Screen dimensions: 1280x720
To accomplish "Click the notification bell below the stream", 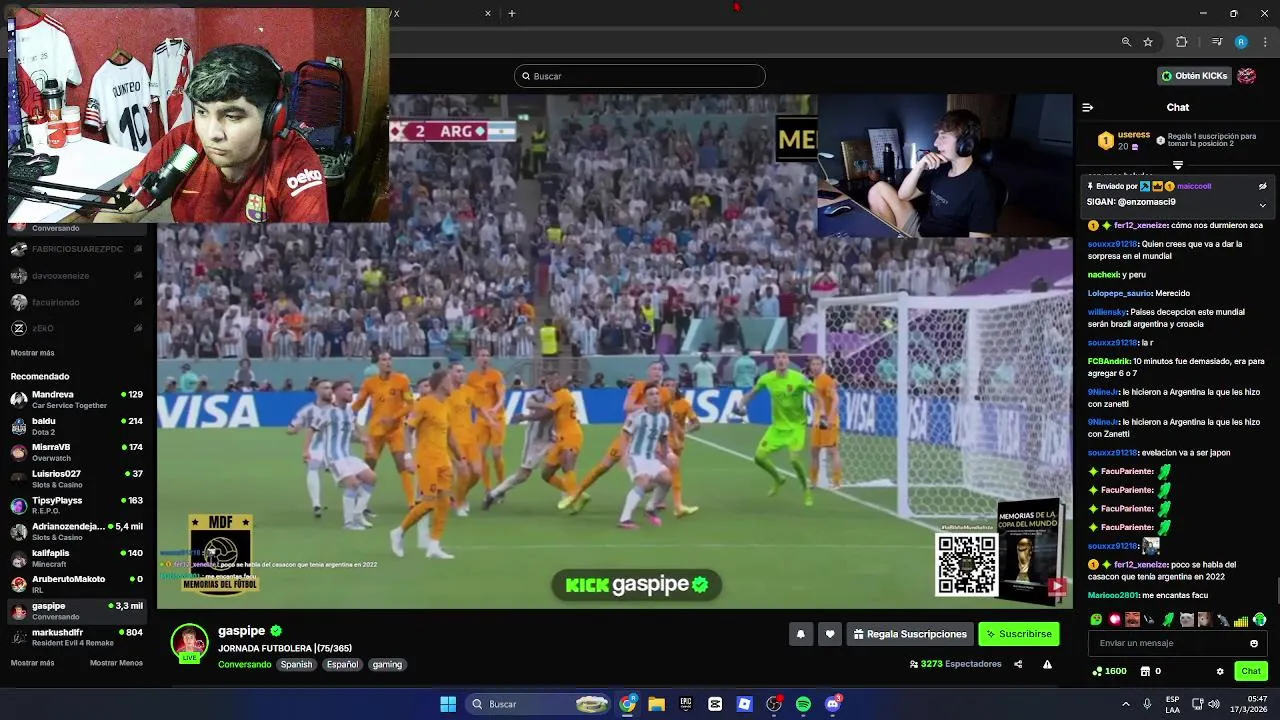I will 800,634.
